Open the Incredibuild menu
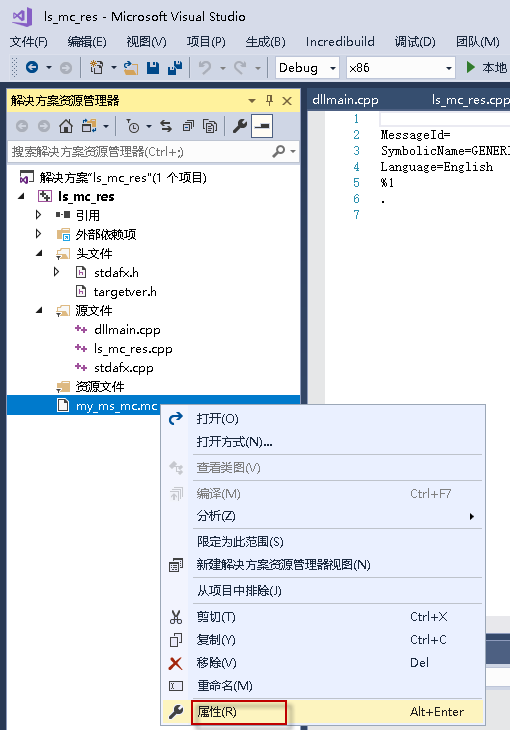Image resolution: width=510 pixels, height=730 pixels. (340, 41)
